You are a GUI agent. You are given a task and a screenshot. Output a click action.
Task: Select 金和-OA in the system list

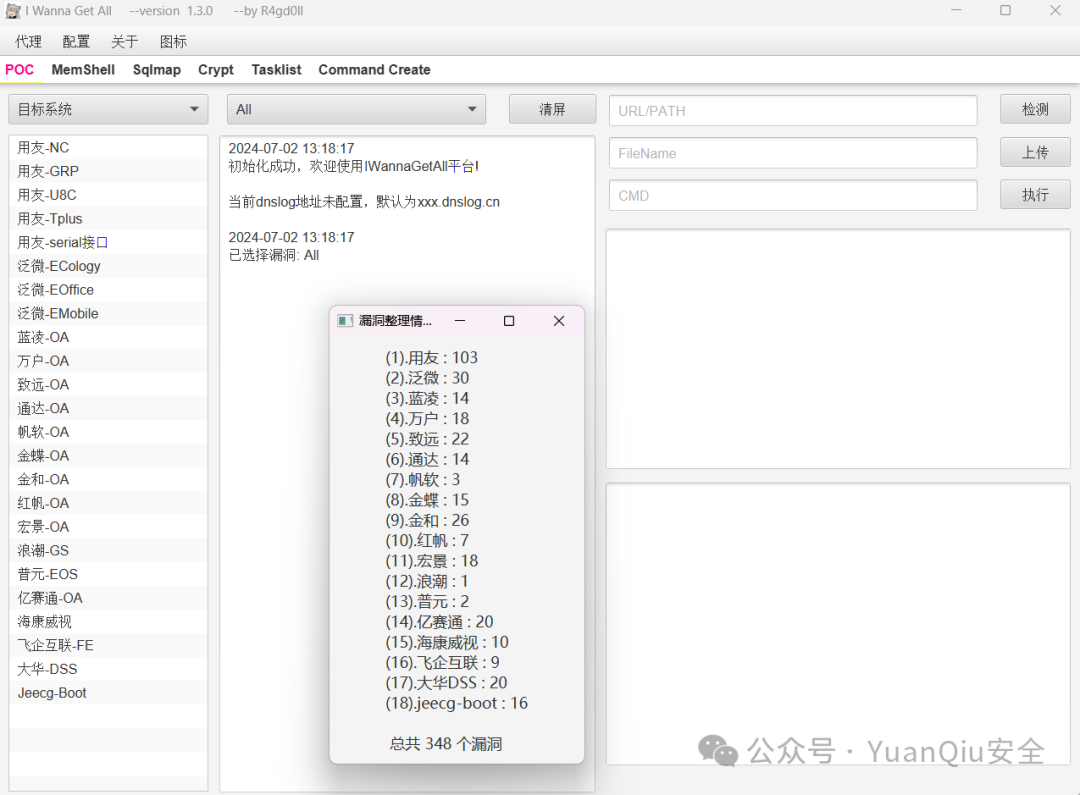[x=108, y=479]
